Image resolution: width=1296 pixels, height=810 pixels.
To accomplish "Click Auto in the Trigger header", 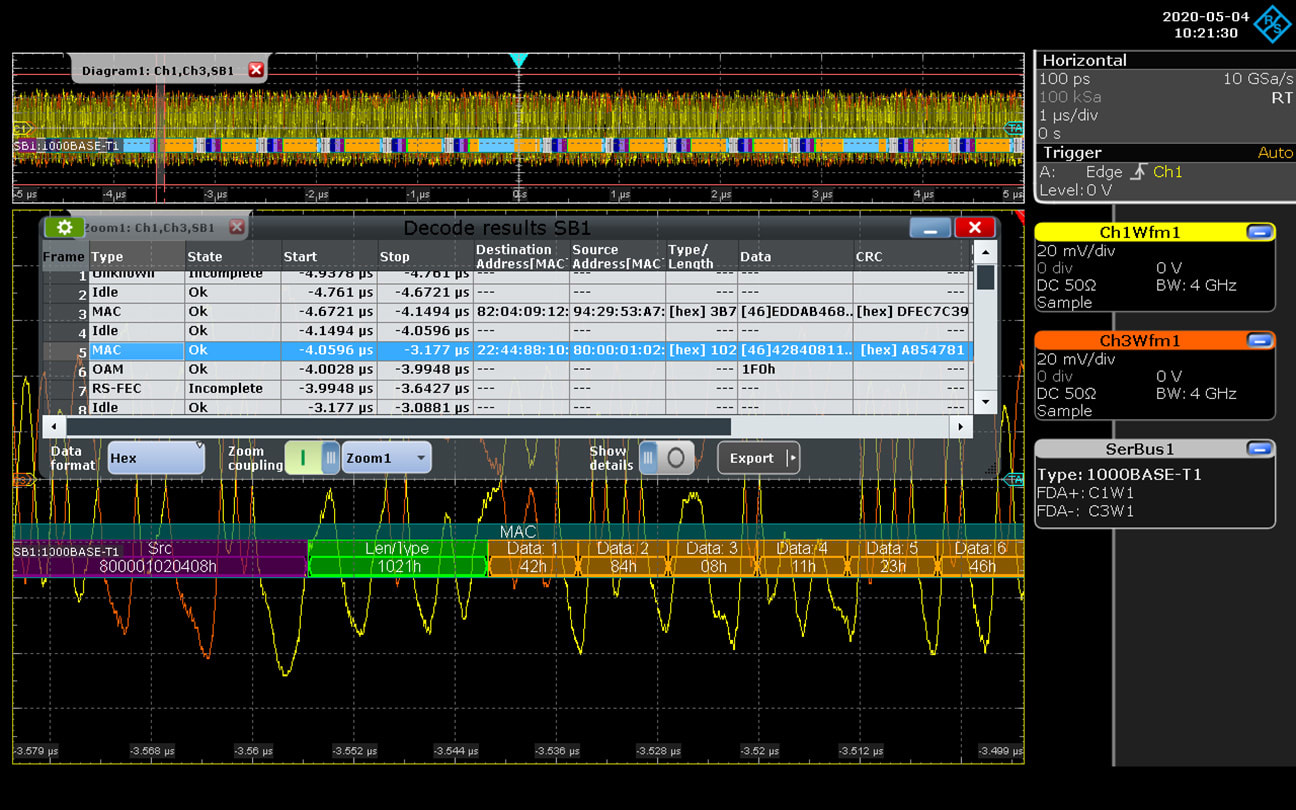I will pos(1276,152).
